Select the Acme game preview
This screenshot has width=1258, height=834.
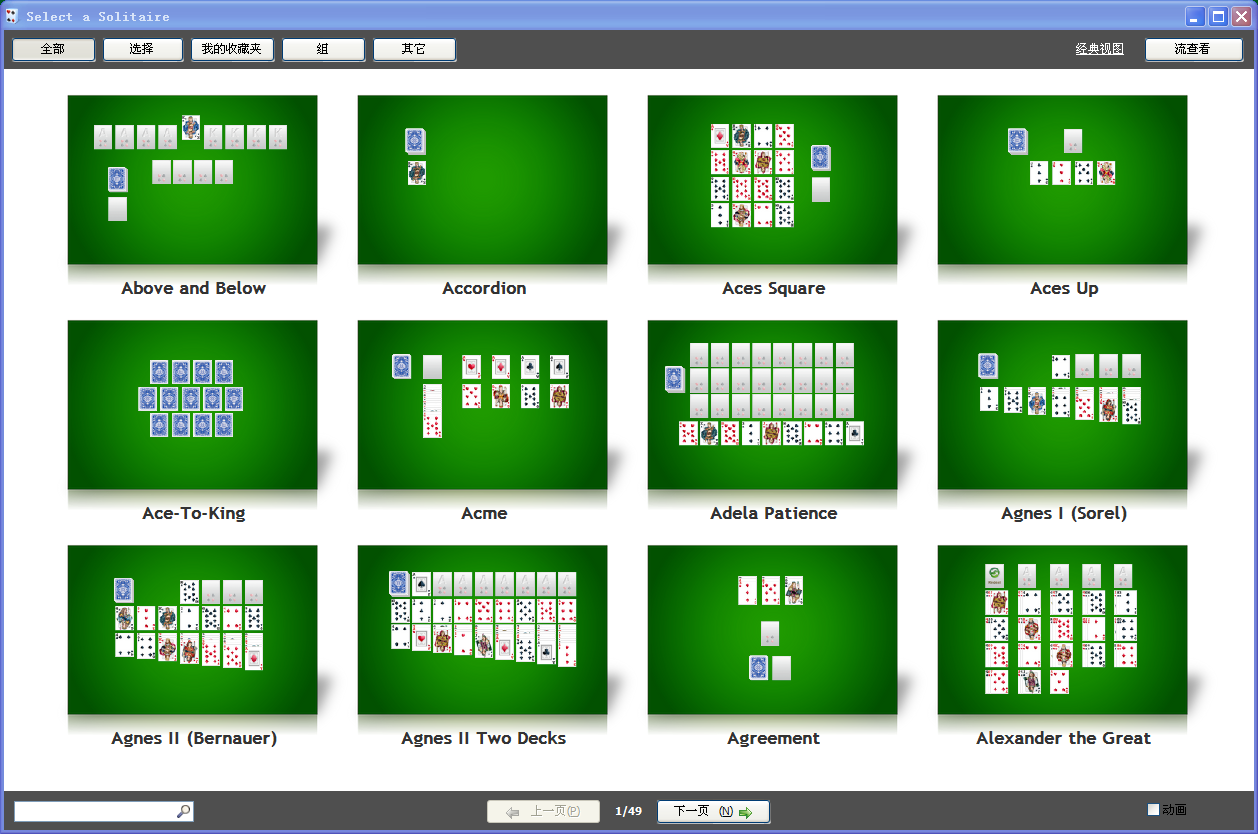point(482,405)
